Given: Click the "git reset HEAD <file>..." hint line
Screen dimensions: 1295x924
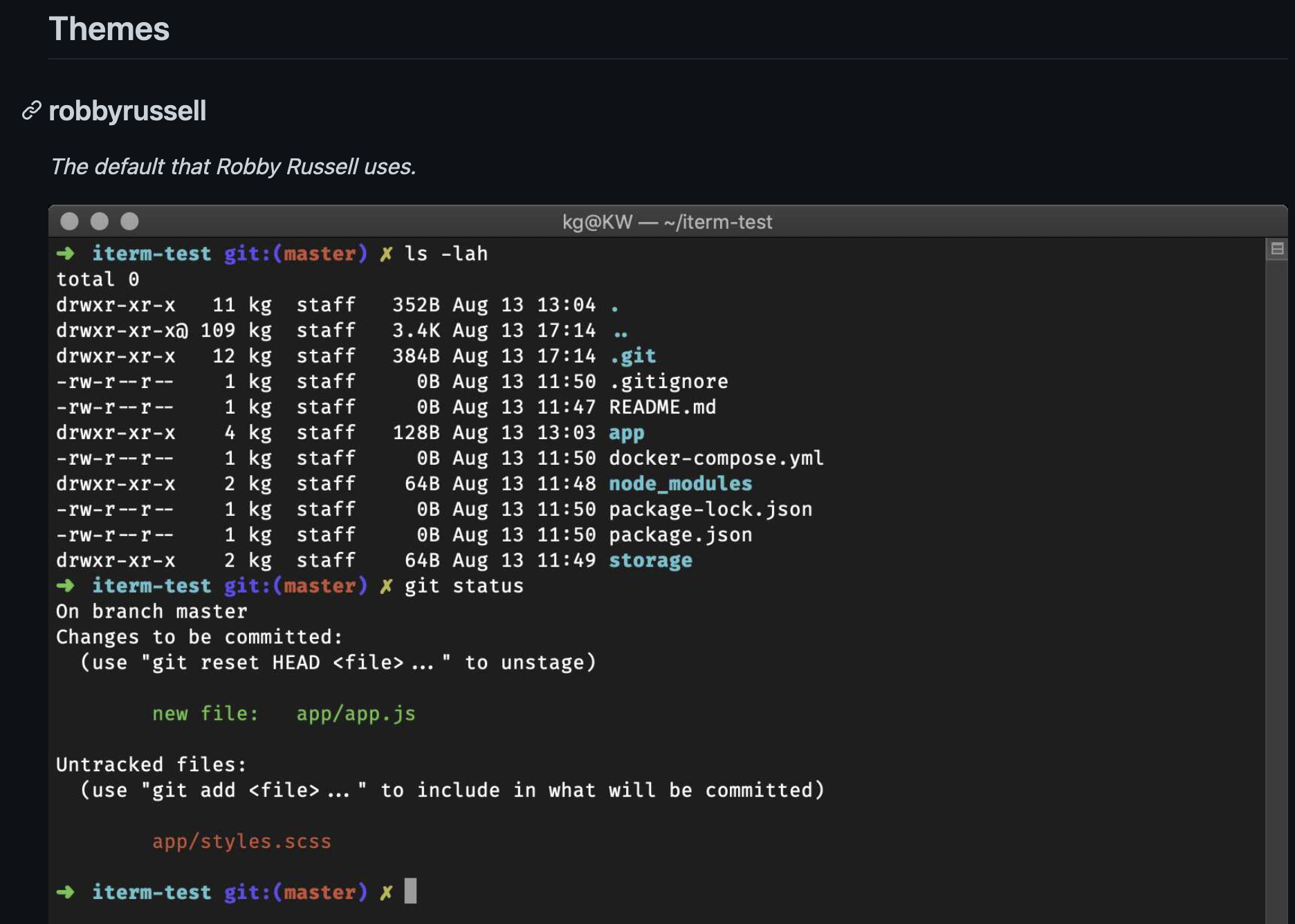Looking at the screenshot, I should [x=338, y=663].
